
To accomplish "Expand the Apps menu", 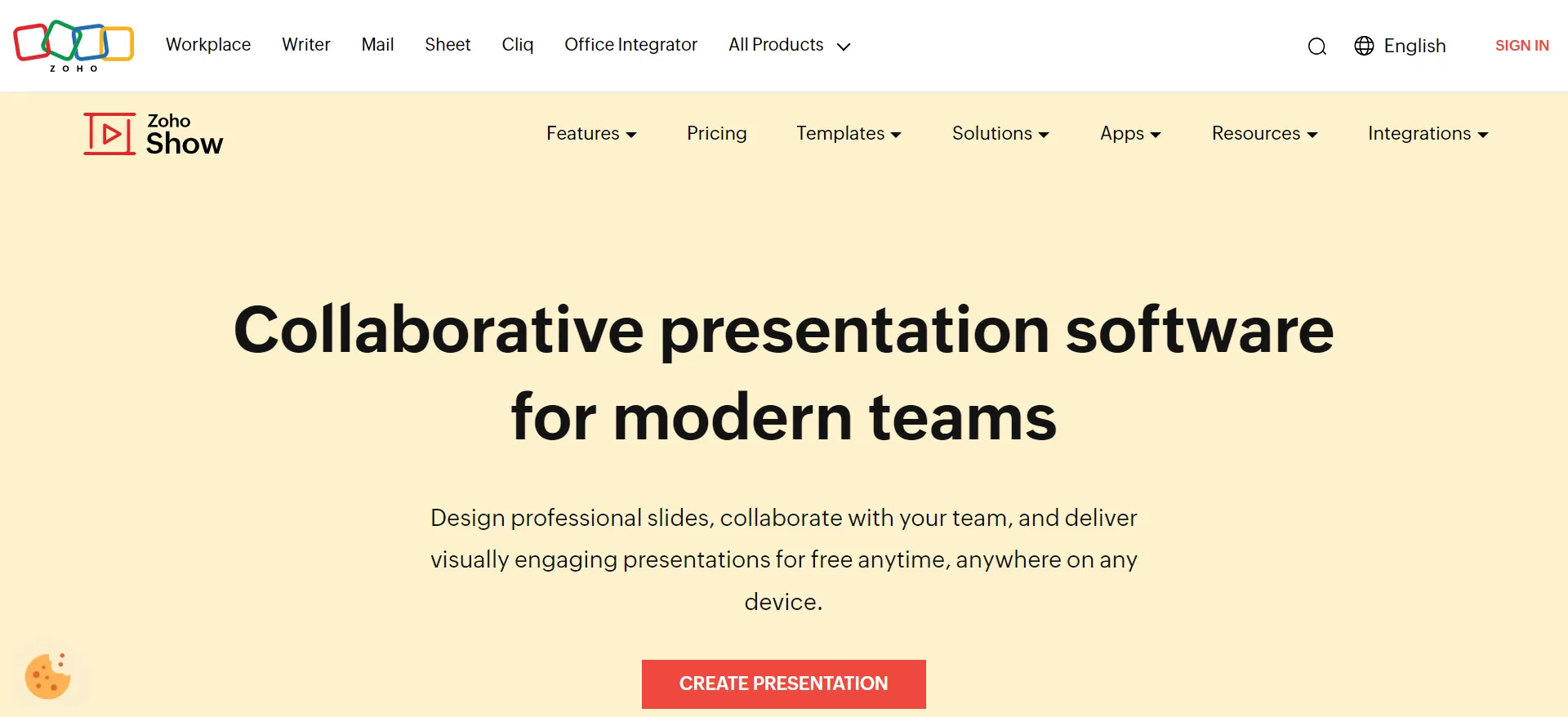I will (x=1130, y=133).
